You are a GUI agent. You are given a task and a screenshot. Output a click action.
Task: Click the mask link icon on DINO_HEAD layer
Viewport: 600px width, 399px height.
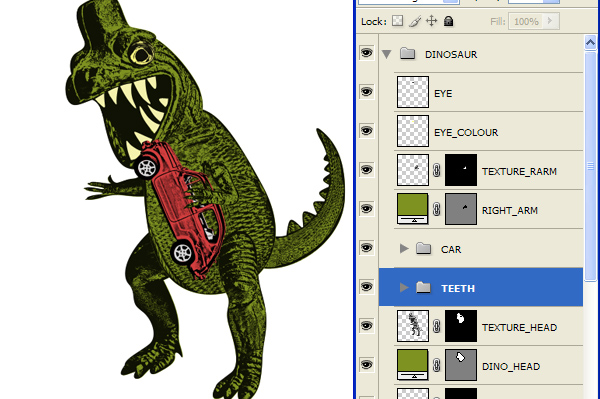click(x=437, y=365)
